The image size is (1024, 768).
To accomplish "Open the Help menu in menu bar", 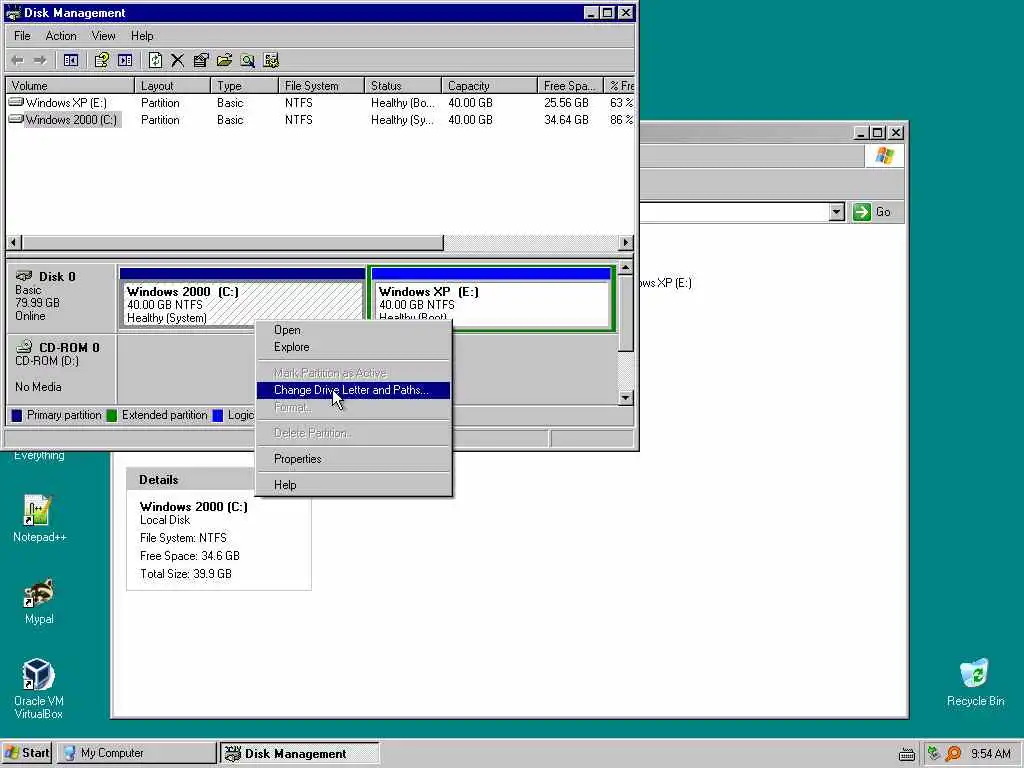I will click(142, 36).
